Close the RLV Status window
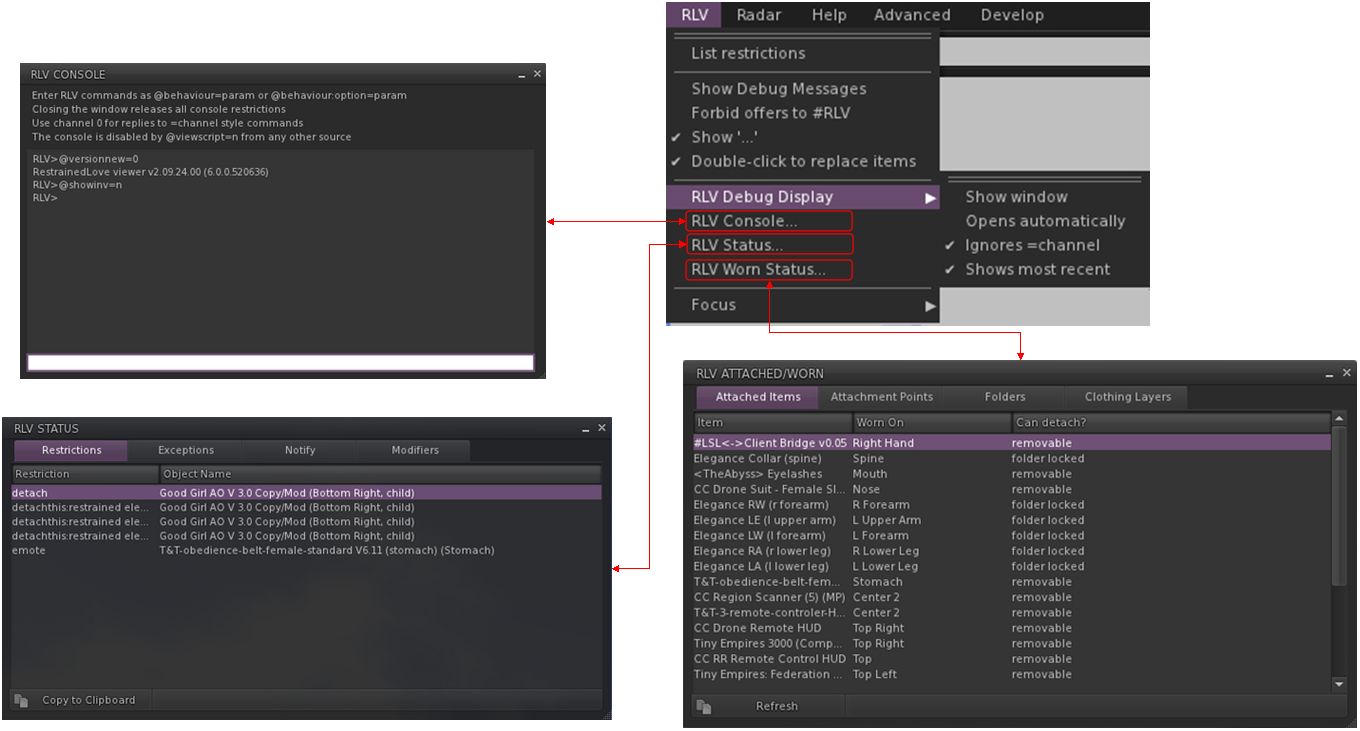Image resolution: width=1360 pixels, height=731 pixels. point(602,428)
